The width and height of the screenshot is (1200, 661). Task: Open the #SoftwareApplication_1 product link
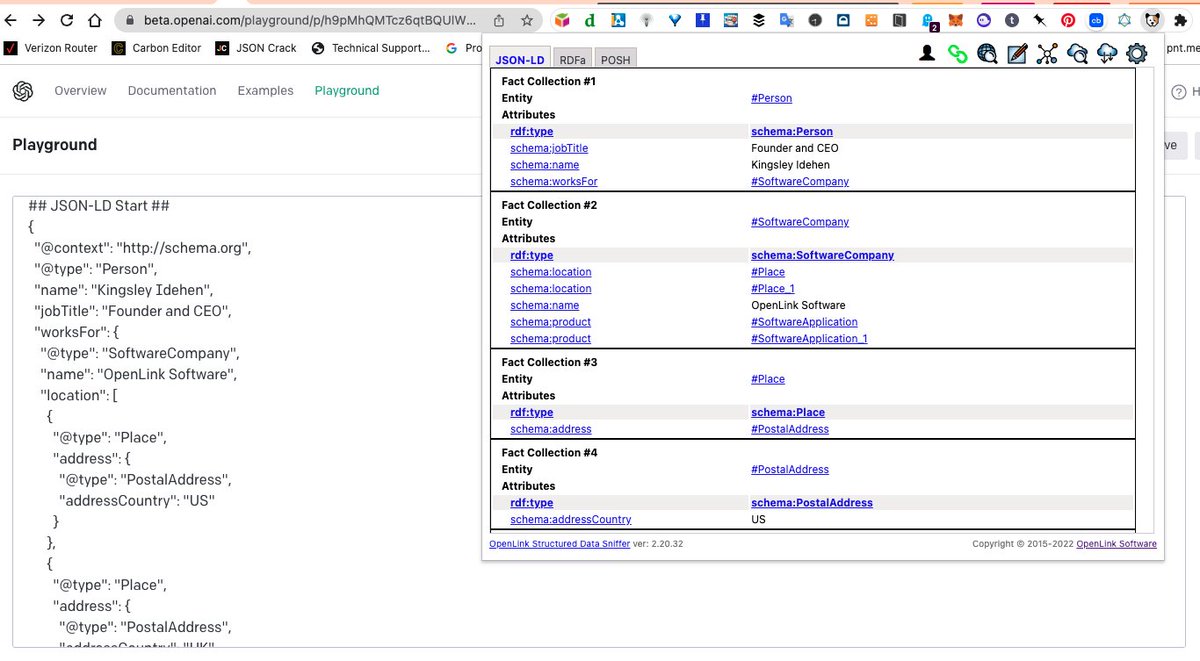pos(809,339)
